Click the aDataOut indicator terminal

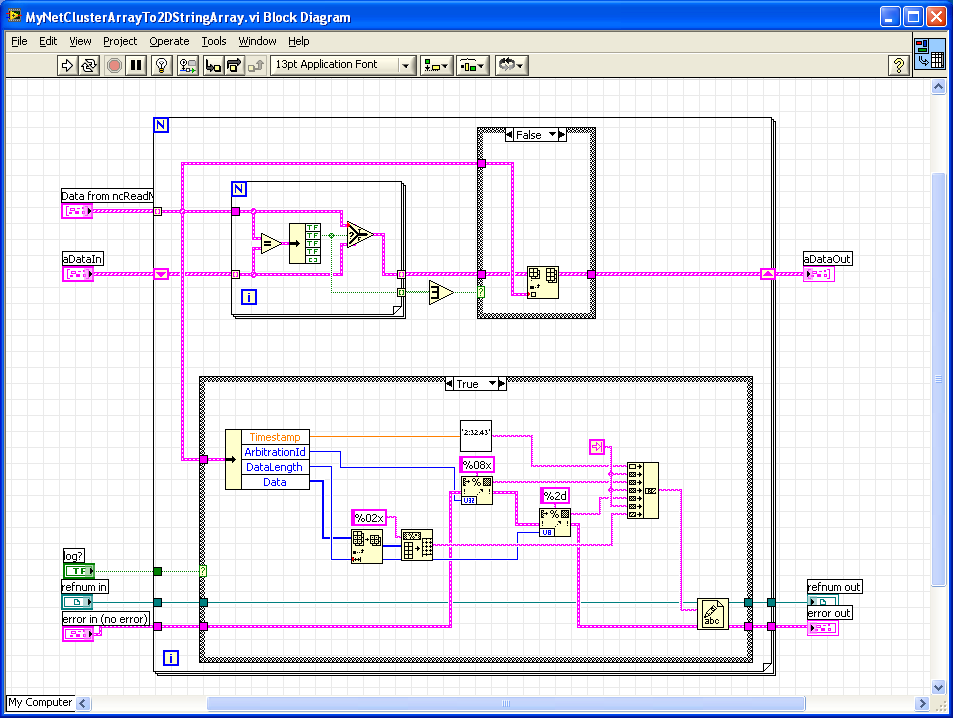pyautogui.click(x=818, y=274)
